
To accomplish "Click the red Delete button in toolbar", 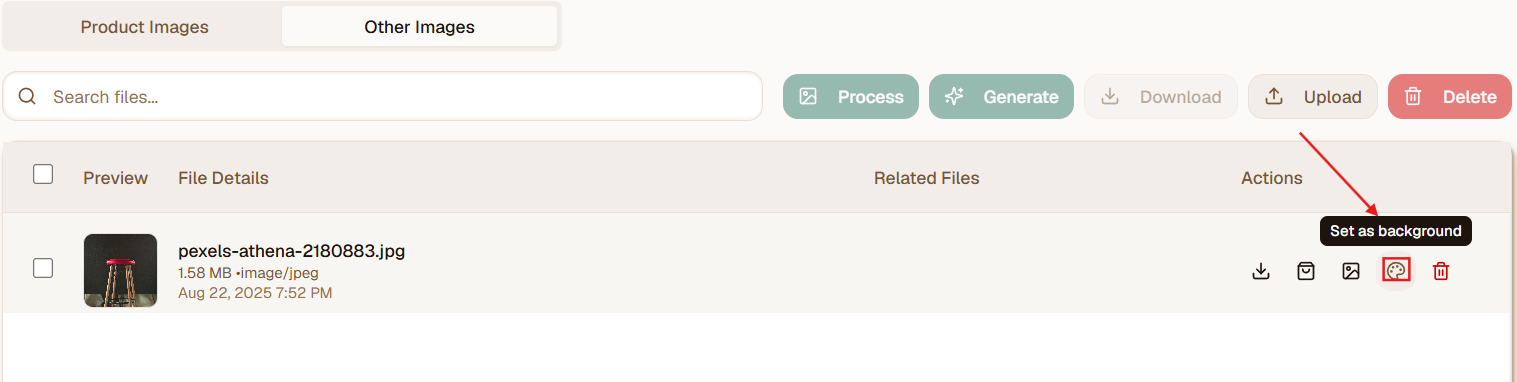I will 1450,97.
